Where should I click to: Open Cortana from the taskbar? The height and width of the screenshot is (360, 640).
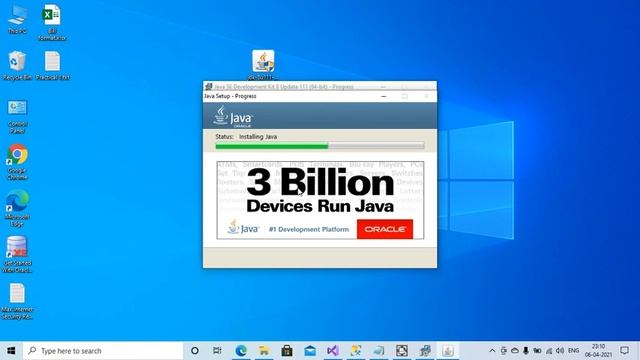coord(195,351)
